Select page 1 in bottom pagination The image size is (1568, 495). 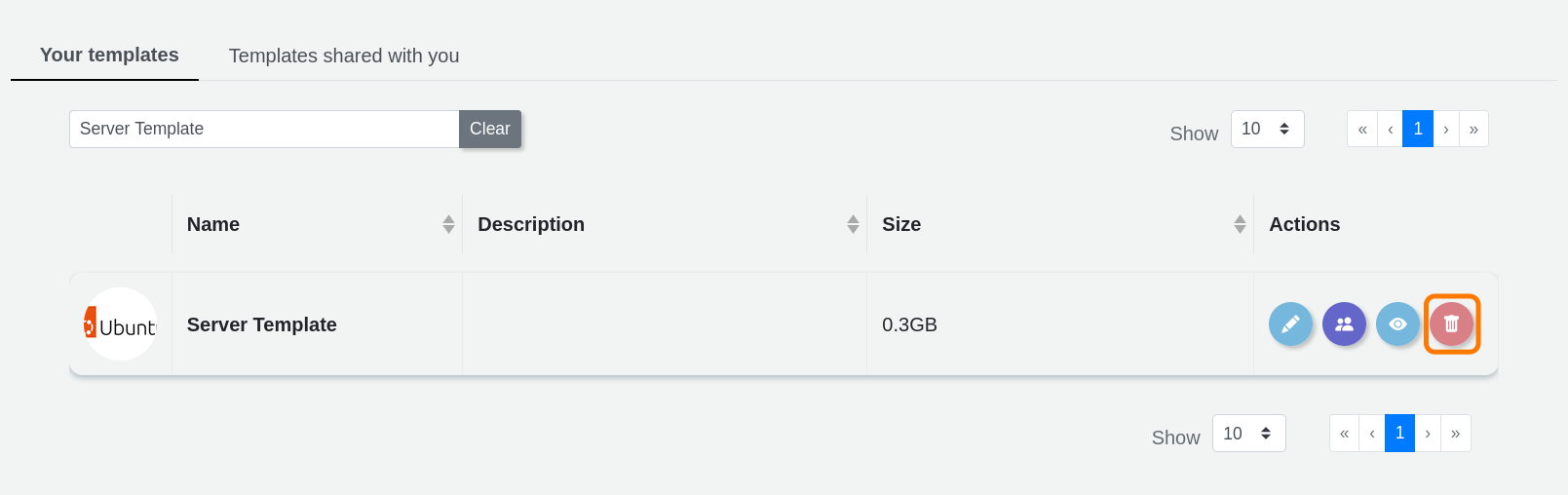[1399, 434]
